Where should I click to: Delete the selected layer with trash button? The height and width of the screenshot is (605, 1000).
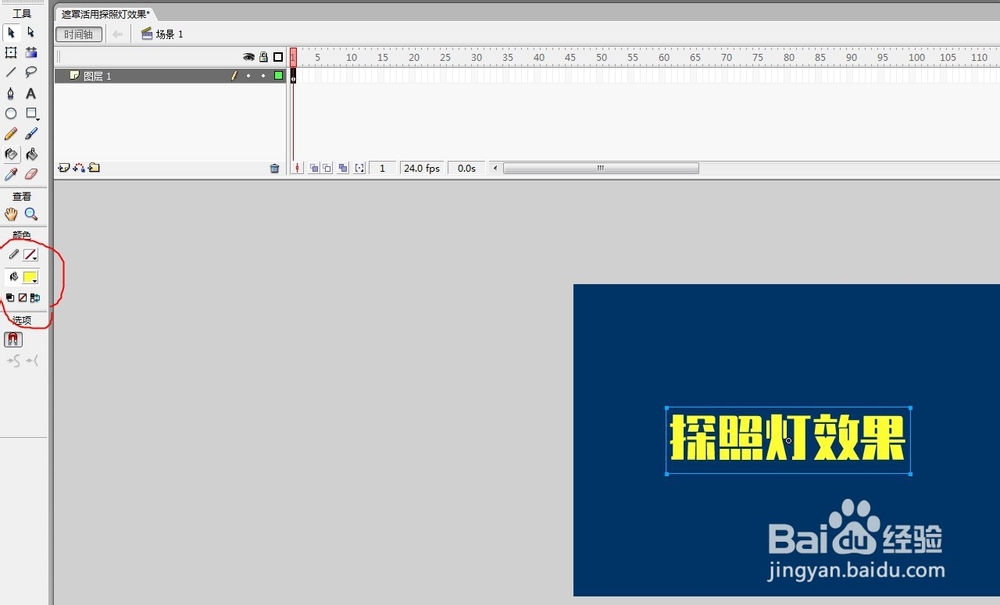(276, 168)
